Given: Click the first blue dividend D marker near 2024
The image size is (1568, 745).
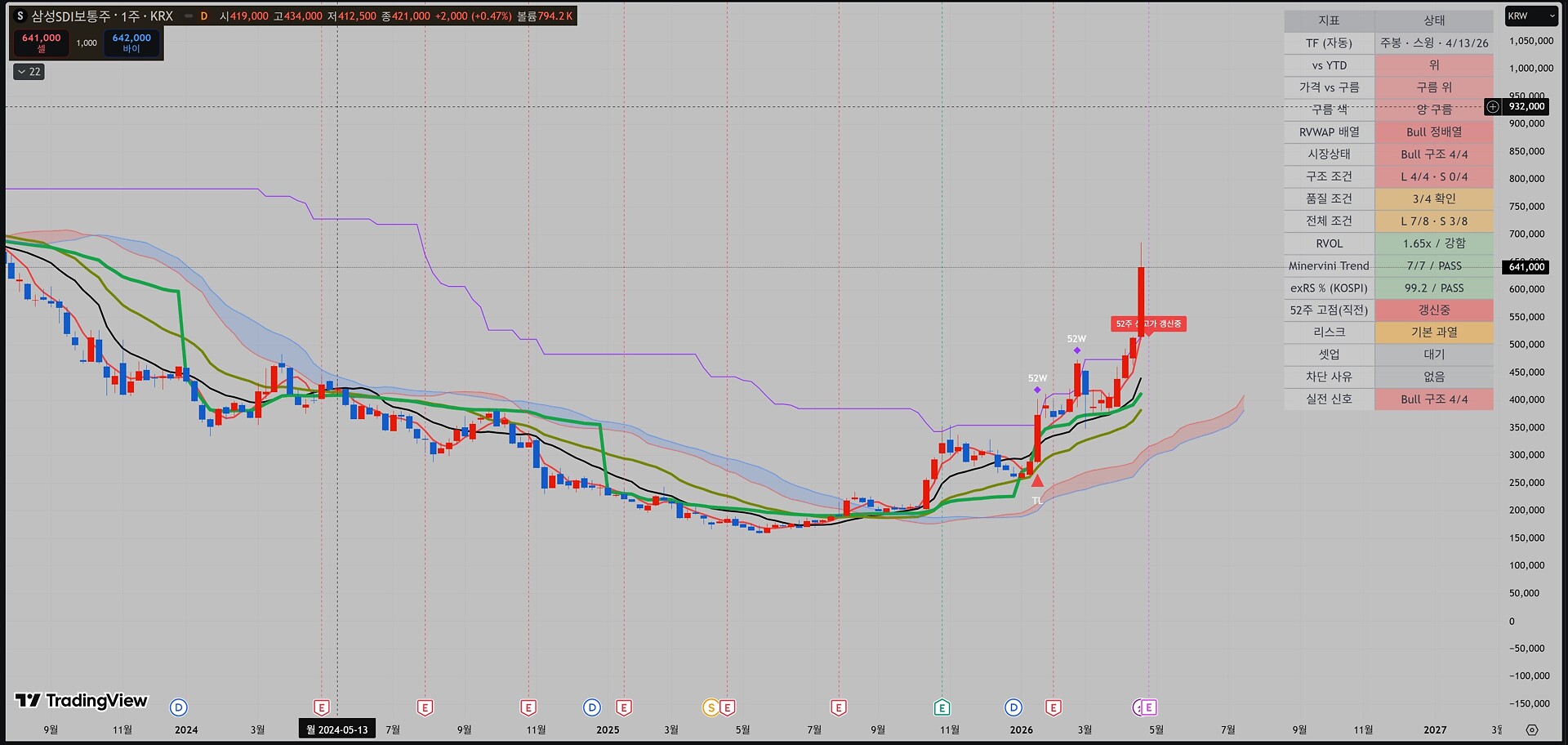Looking at the screenshot, I should coord(179,707).
